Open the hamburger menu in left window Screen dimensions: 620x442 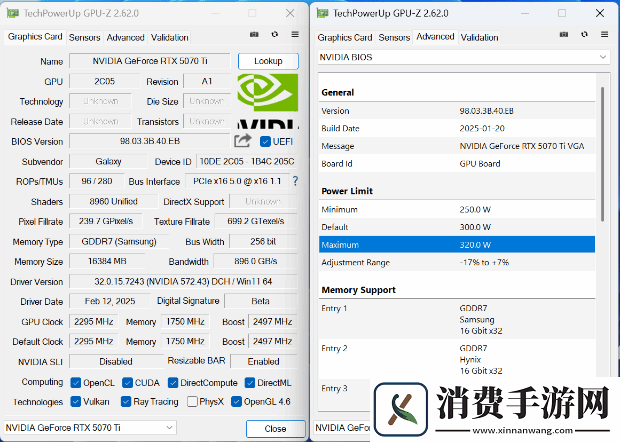(295, 36)
